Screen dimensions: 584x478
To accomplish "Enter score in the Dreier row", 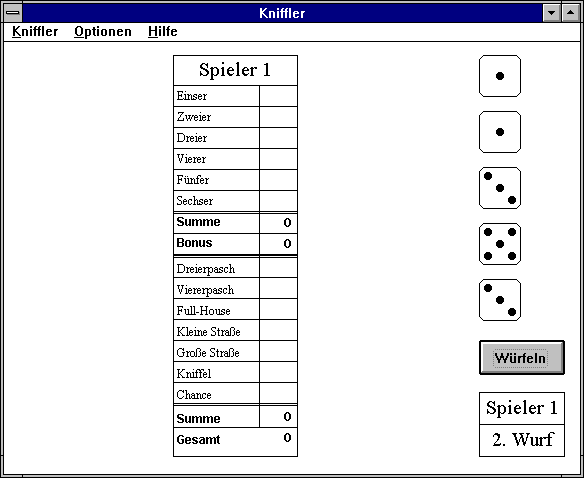I will coord(278,138).
